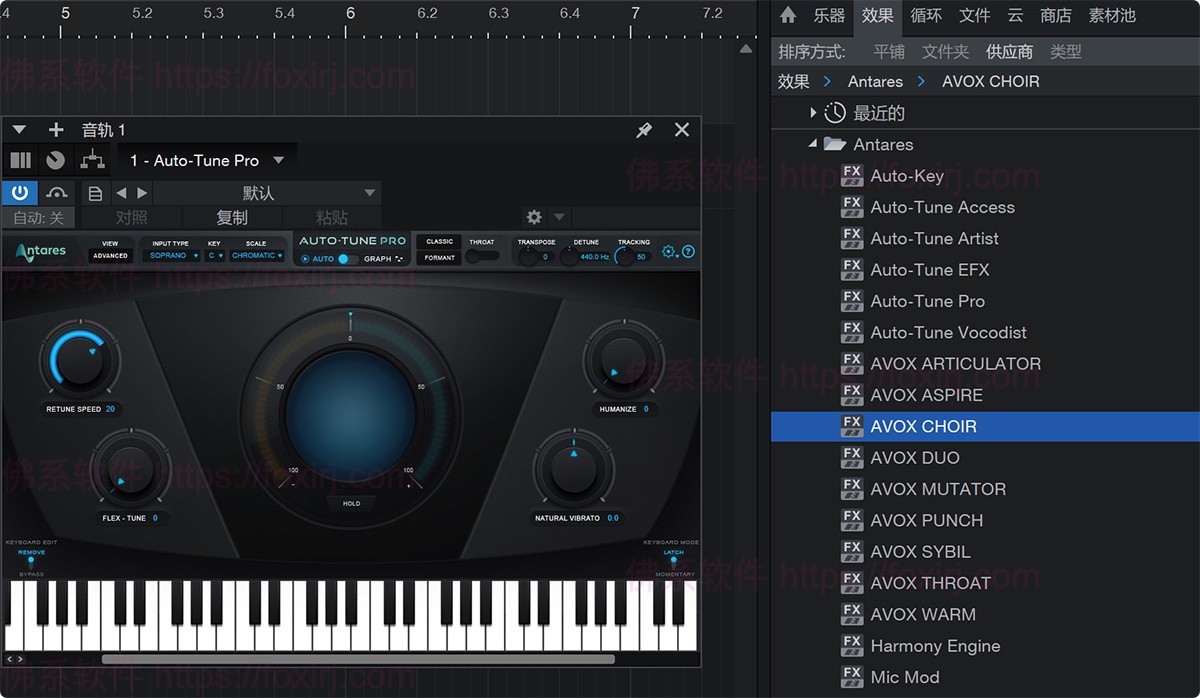The image size is (1200, 698).
Task: Click the routing diagram icon
Action: (x=92, y=160)
